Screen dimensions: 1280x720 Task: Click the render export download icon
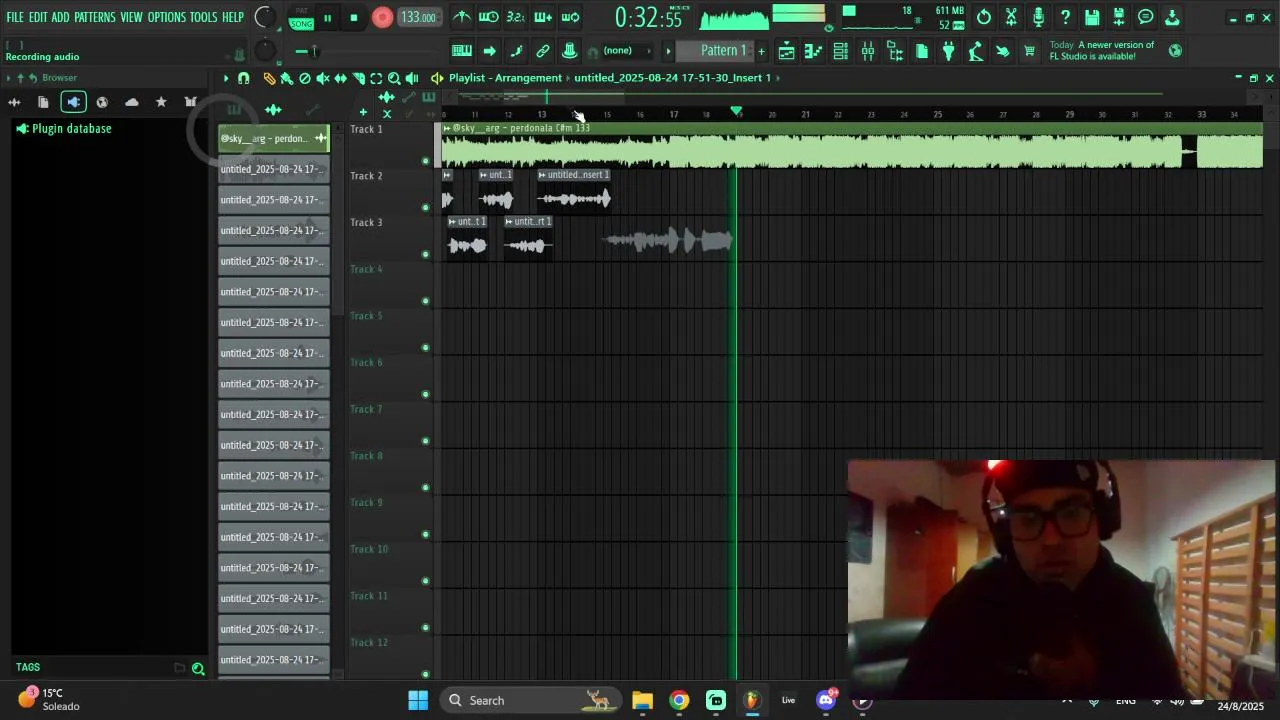(1172, 17)
